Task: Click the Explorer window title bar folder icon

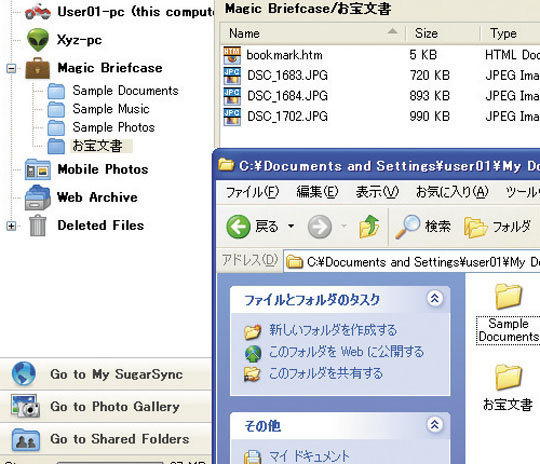Action: 226,165
